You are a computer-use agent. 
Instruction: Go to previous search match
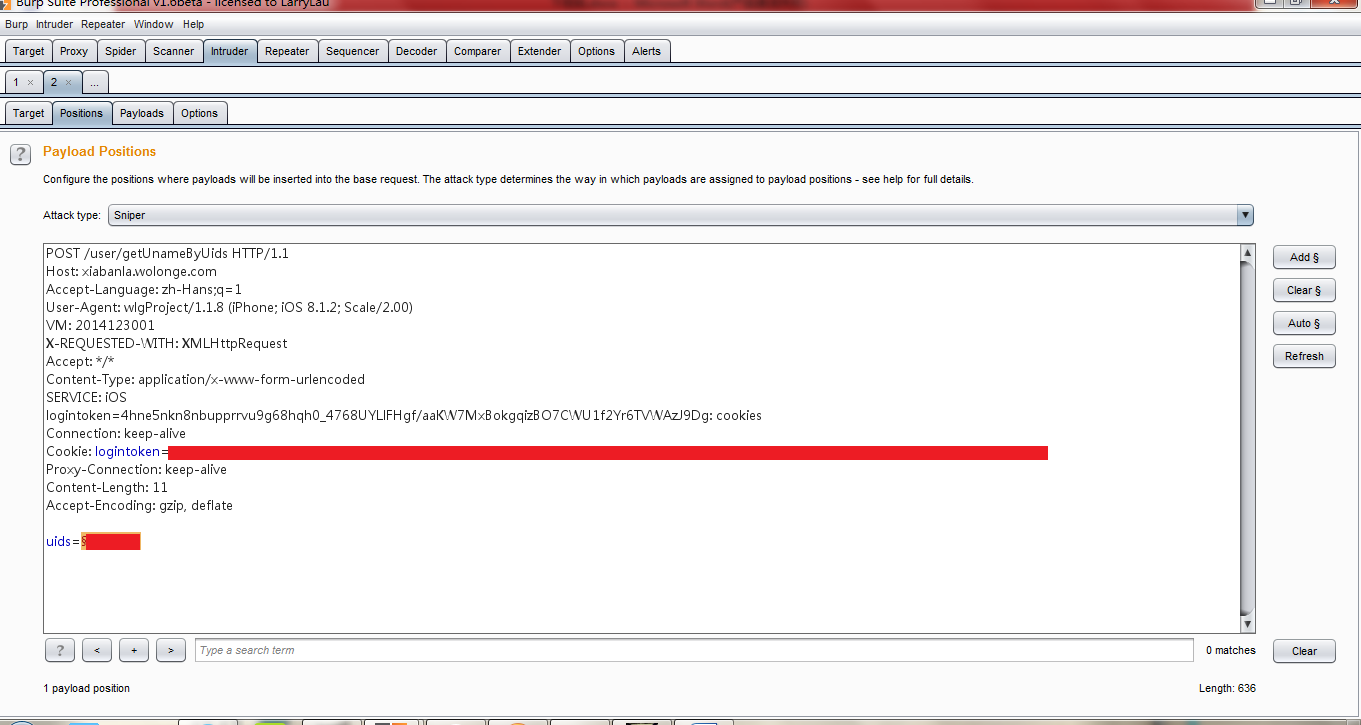point(97,650)
